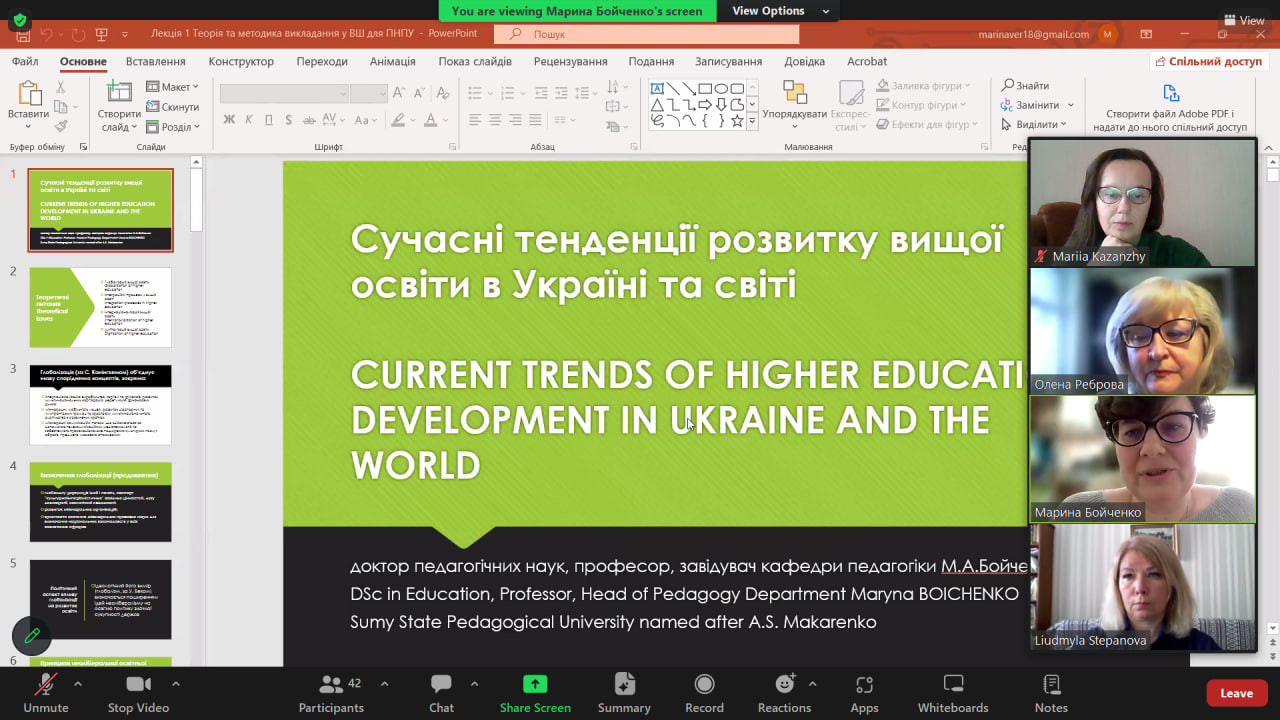
Task: Expand audio options arrow beside Unmute
Action: pos(78,684)
